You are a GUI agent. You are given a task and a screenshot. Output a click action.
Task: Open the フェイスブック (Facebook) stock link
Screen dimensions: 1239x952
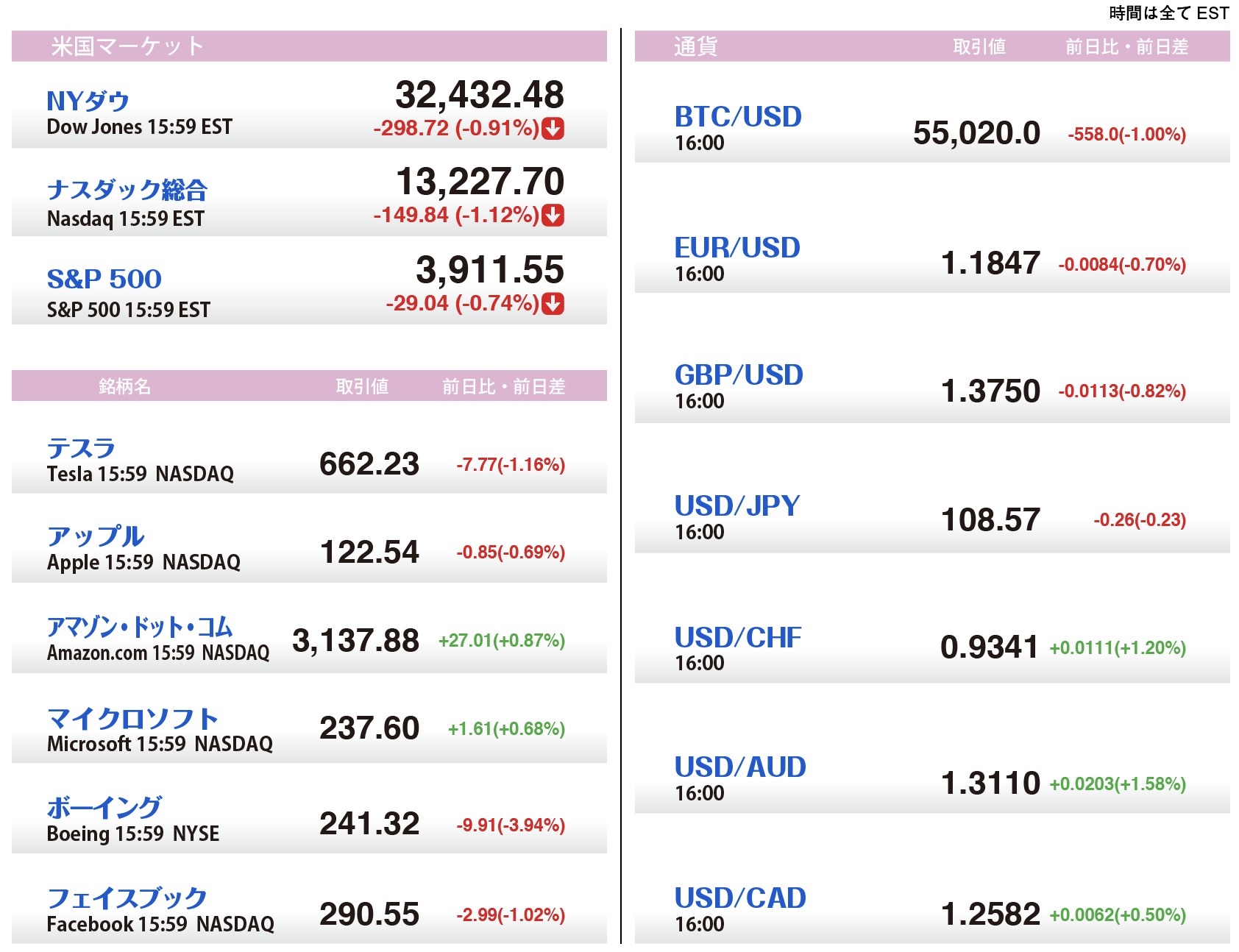(127, 898)
